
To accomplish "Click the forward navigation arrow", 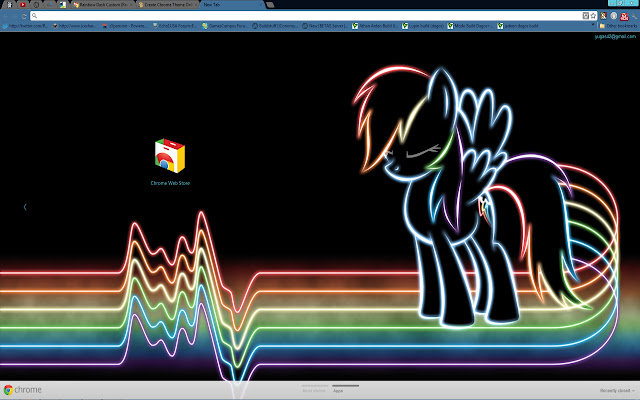I will (15, 16).
